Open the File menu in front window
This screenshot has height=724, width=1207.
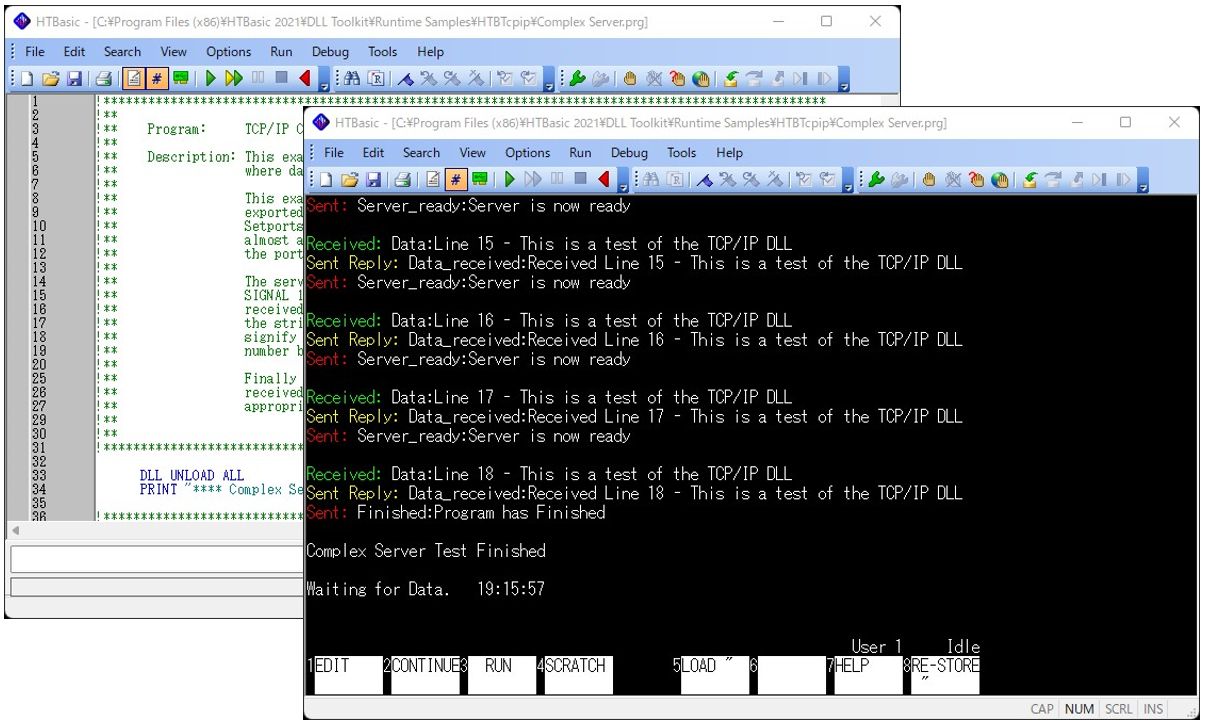[x=334, y=153]
